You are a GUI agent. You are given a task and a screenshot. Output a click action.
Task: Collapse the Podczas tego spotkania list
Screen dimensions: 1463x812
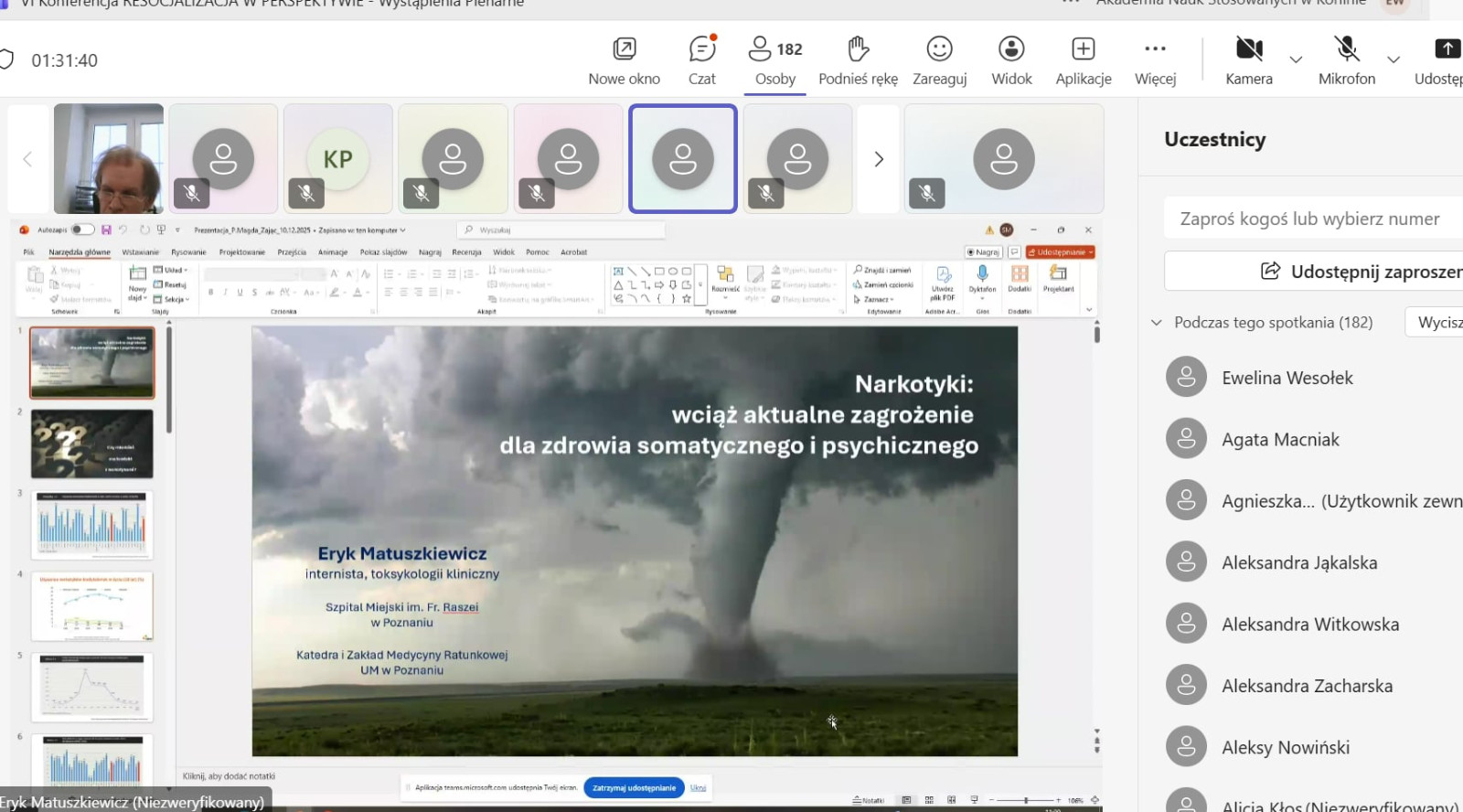click(x=1157, y=323)
